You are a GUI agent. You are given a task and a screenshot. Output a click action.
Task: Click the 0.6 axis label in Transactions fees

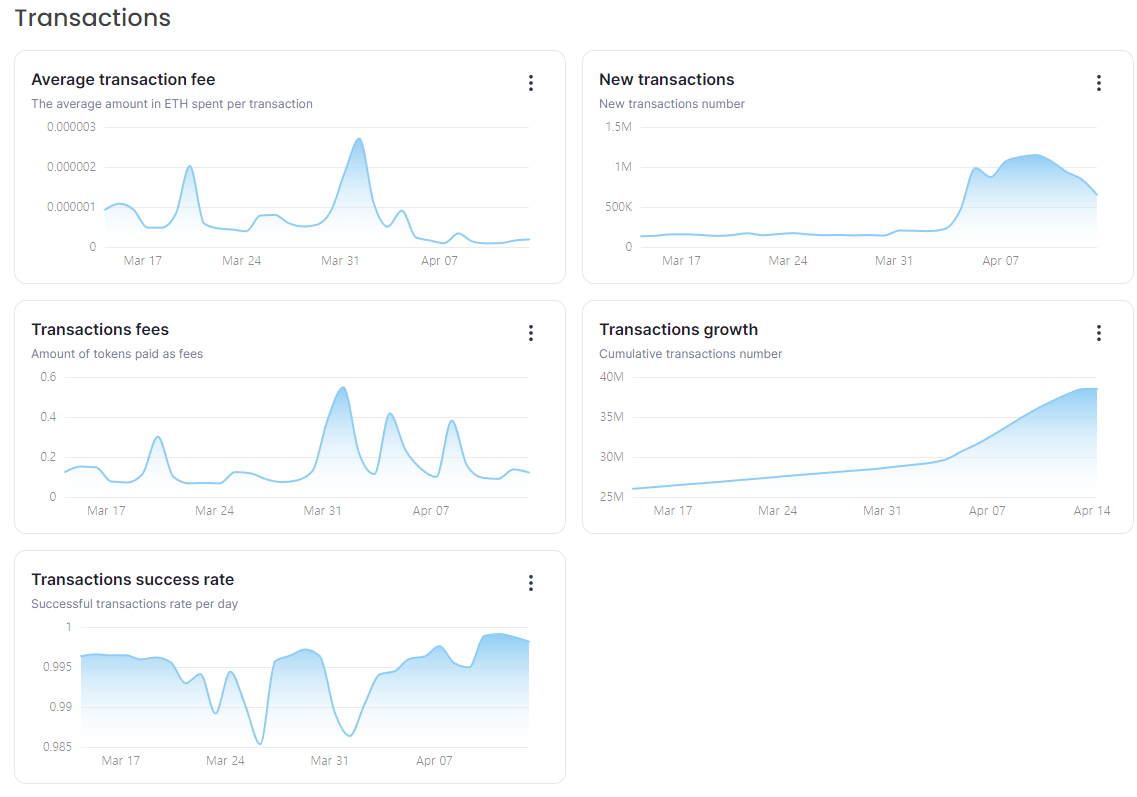click(48, 377)
